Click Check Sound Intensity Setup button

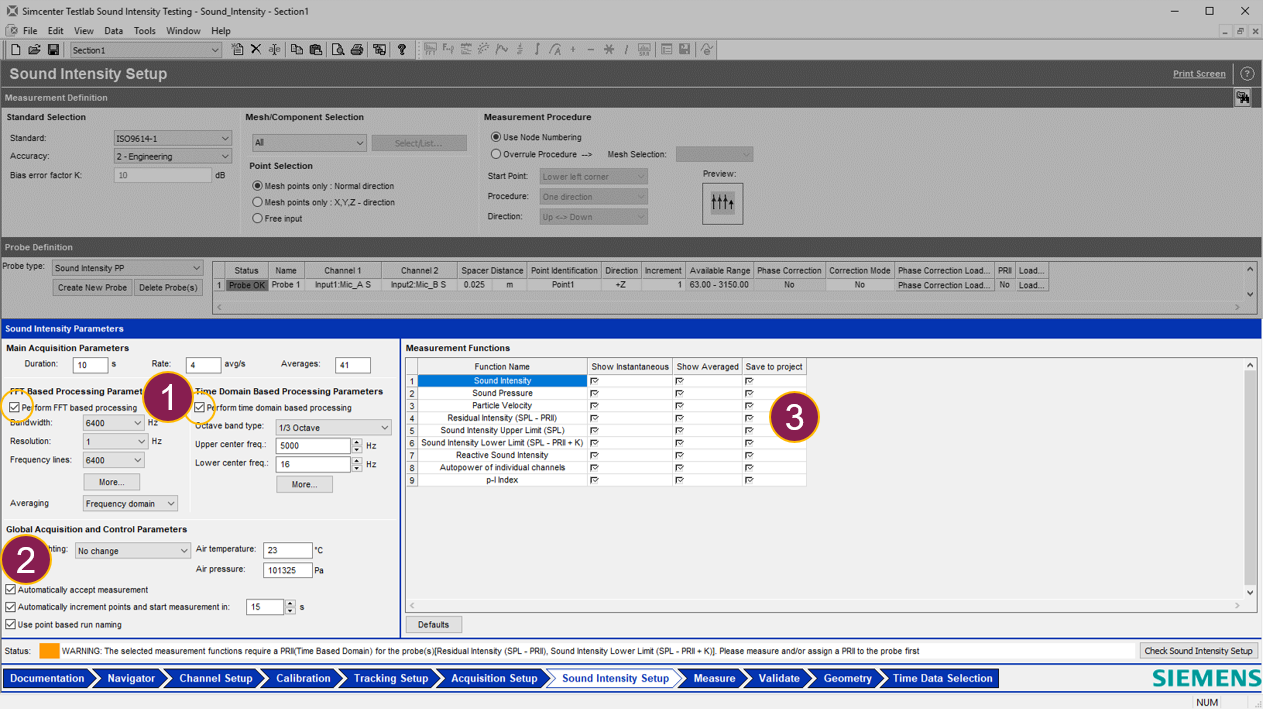point(1198,651)
